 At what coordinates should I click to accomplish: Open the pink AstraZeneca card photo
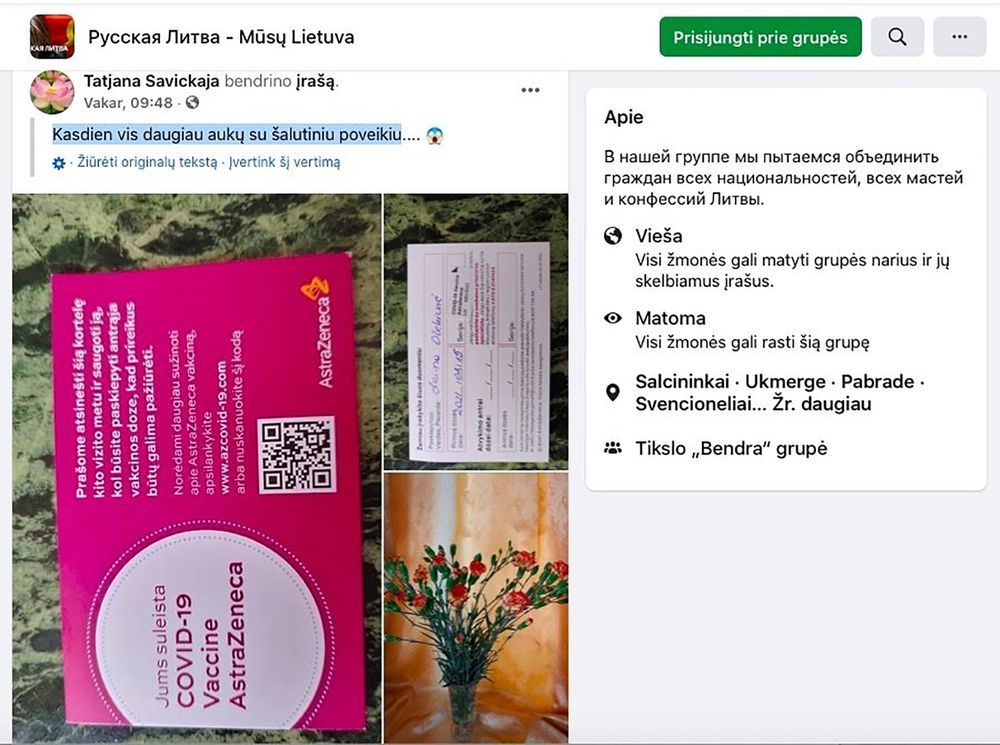(x=196, y=469)
